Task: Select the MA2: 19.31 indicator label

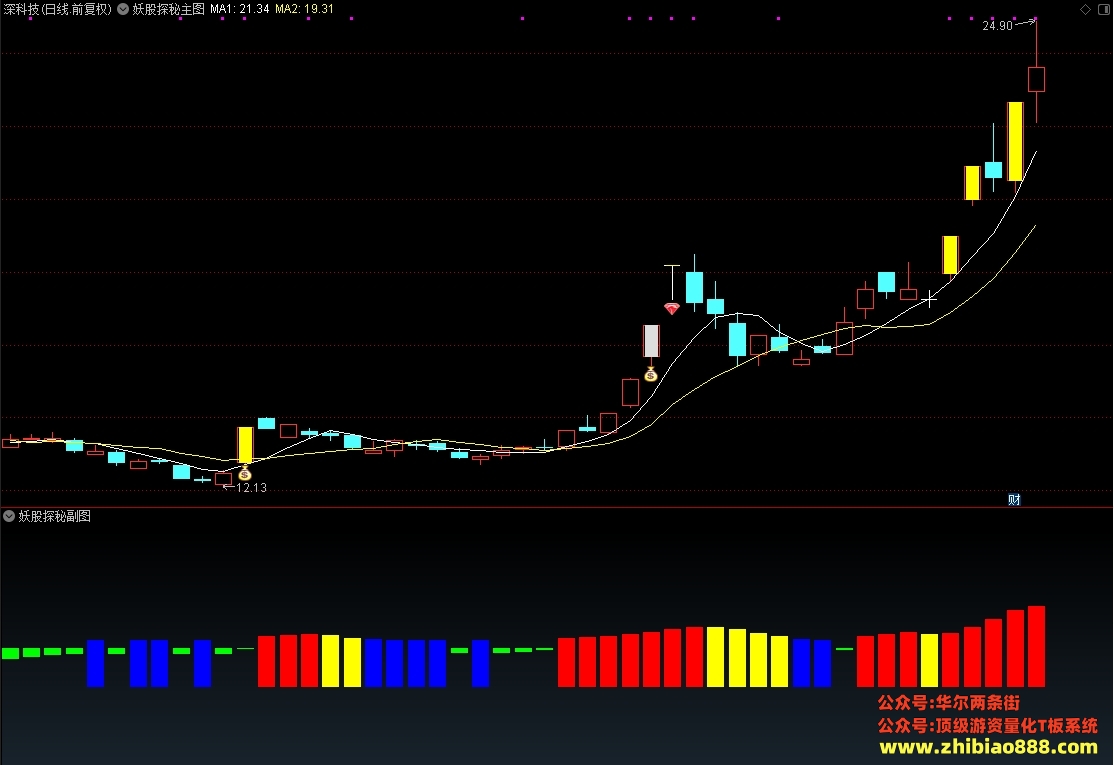Action: coord(304,9)
